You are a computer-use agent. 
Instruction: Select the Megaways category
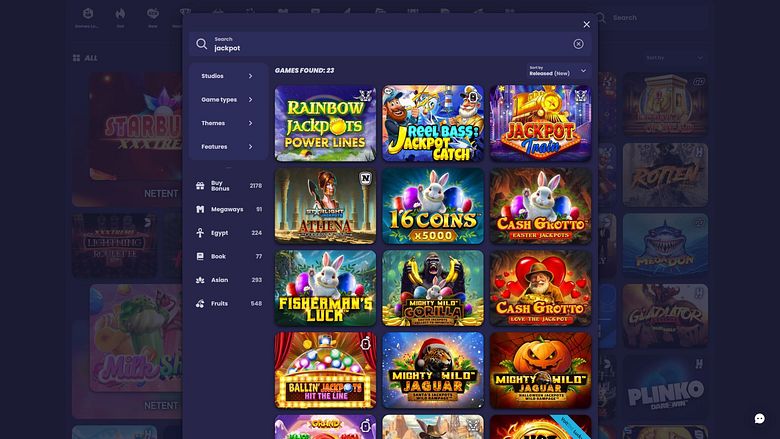click(228, 209)
